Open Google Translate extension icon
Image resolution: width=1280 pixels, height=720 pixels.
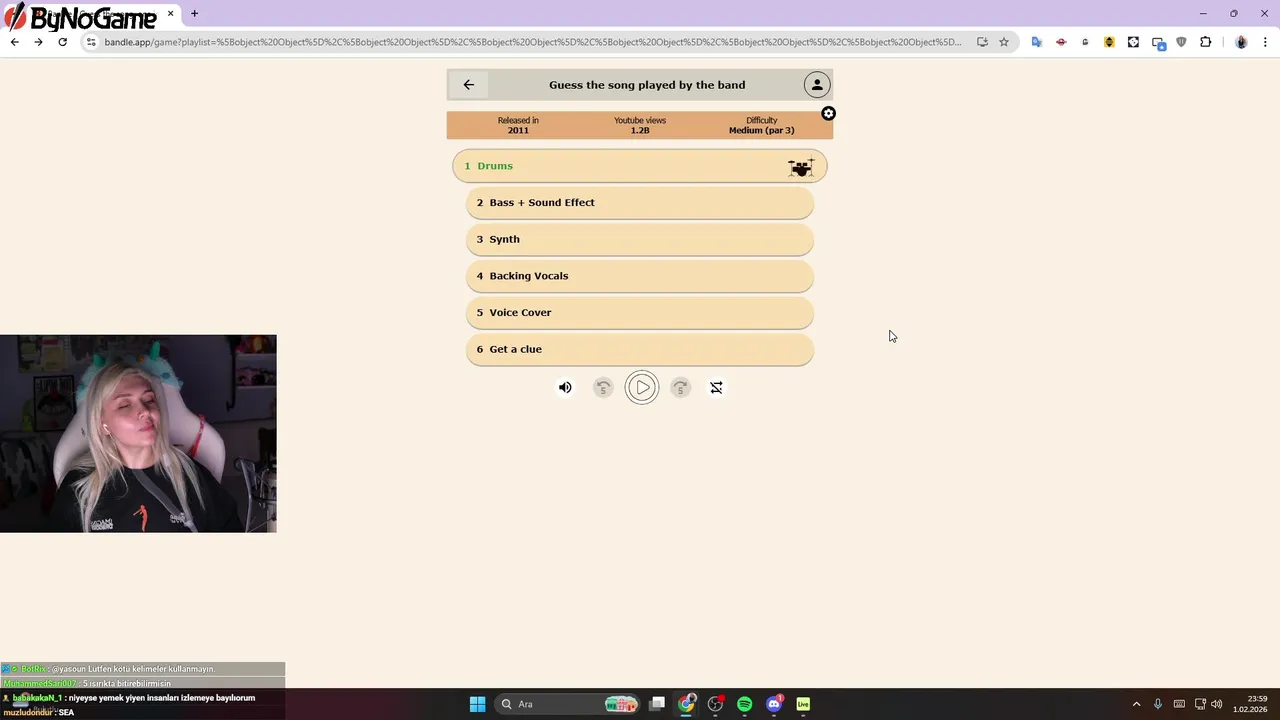pyautogui.click(x=1037, y=42)
